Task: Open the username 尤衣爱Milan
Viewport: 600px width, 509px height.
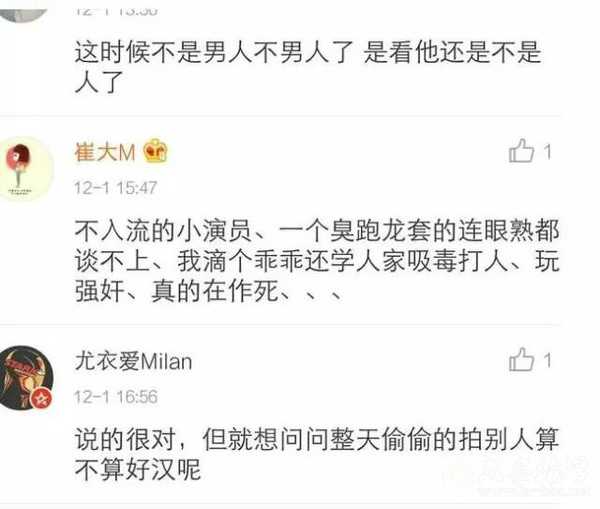Action: point(133,361)
